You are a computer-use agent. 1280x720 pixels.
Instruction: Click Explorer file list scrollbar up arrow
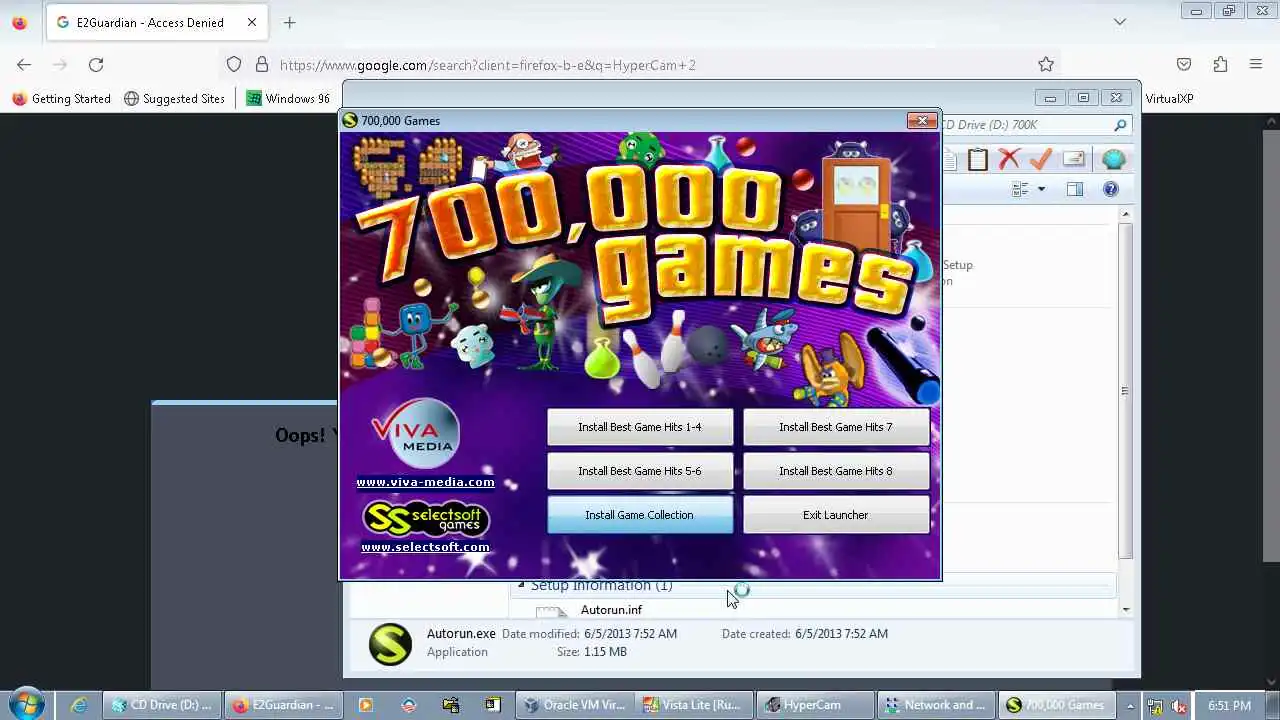[x=1126, y=214]
